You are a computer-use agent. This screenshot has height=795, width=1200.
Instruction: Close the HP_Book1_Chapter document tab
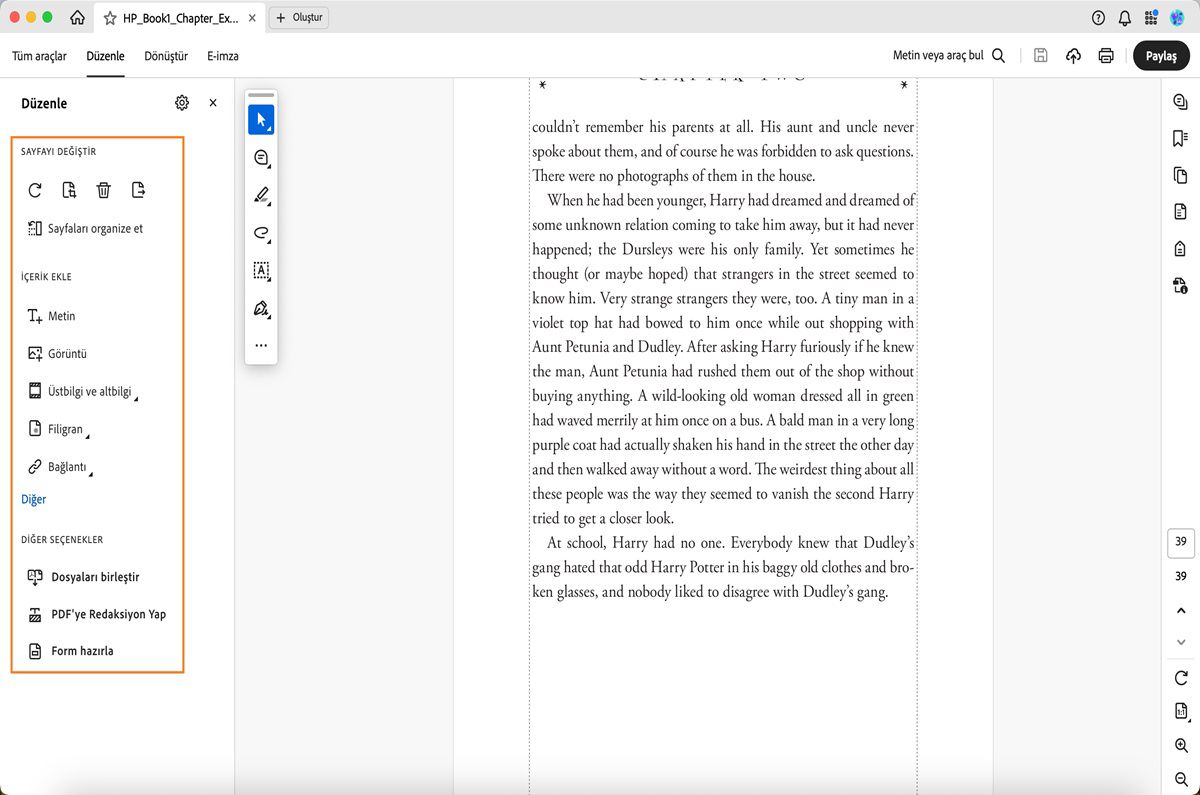(x=251, y=18)
